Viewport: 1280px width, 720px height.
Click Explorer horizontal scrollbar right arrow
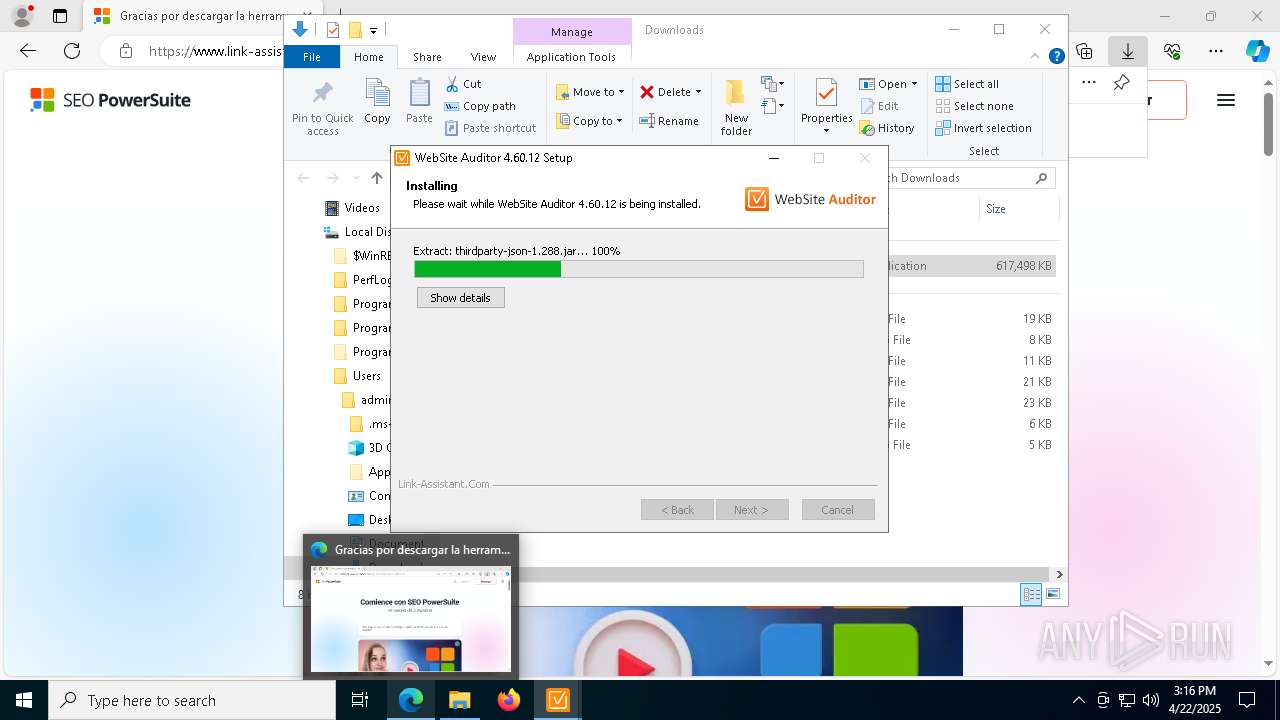(1059, 574)
